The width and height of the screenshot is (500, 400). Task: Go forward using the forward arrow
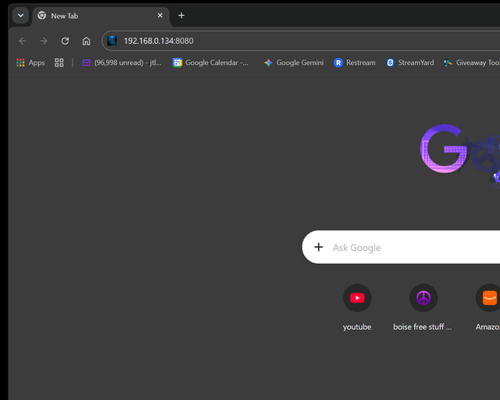pyautogui.click(x=44, y=41)
